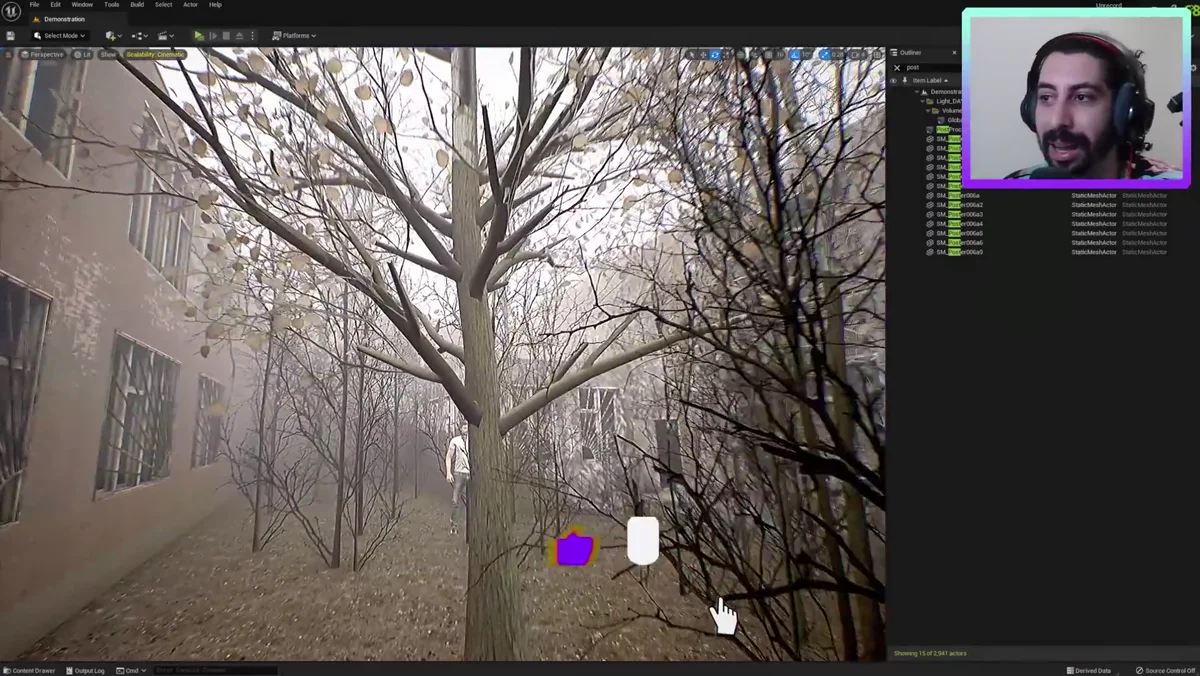Activate the rotate objects tool in viewport
1200x676 pixels.
tap(714, 54)
